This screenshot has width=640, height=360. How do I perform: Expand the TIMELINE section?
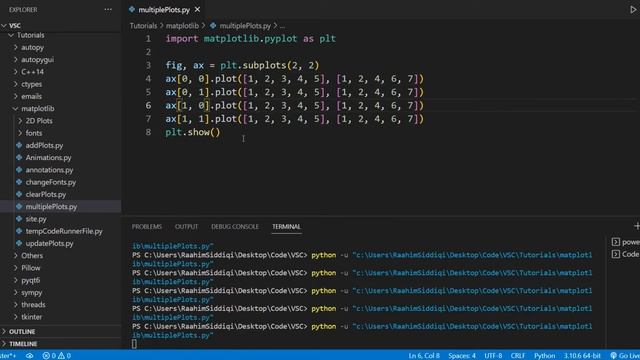point(23,344)
